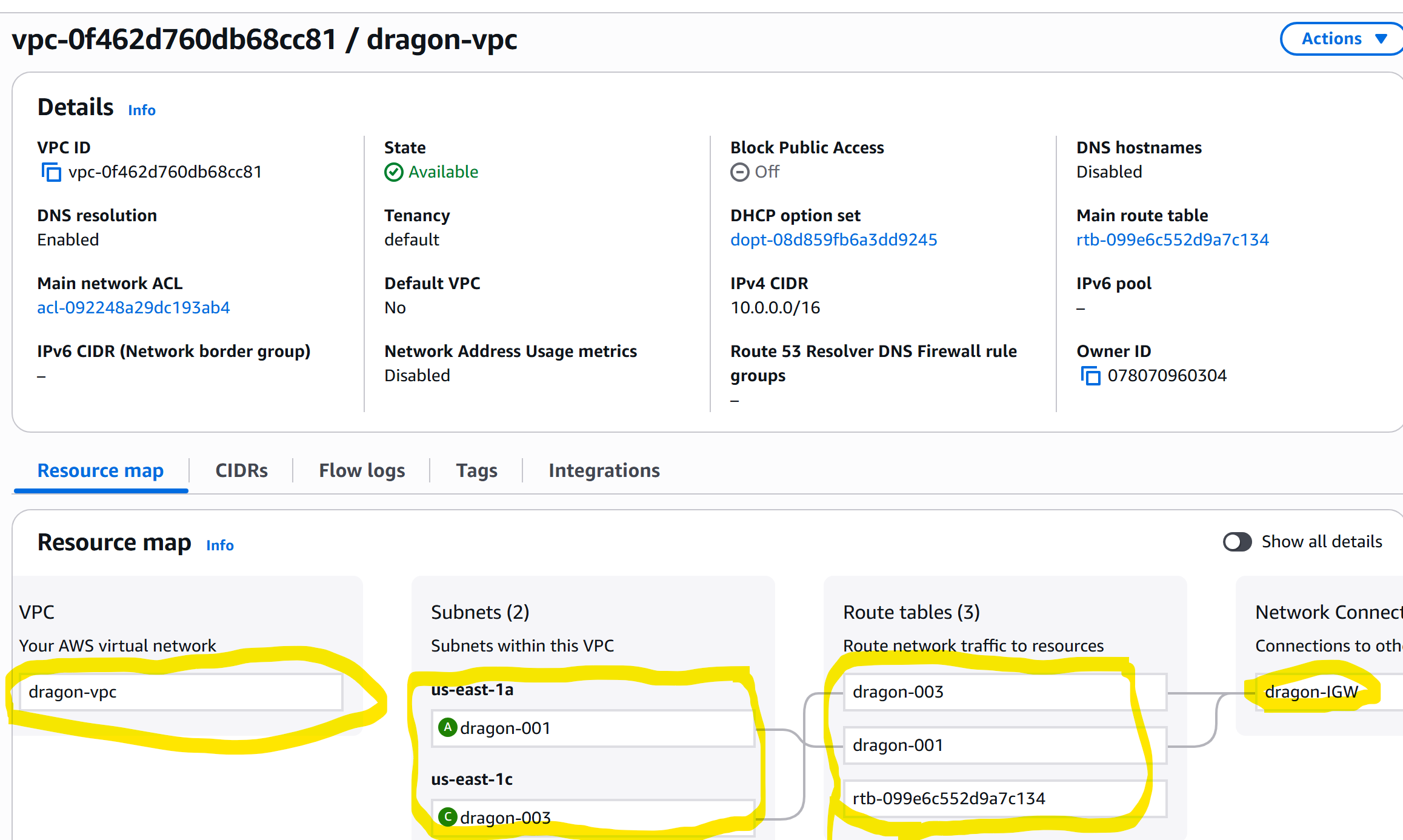Toggle the Show all details switch
This screenshot has height=840, width=1403.
click(x=1237, y=542)
